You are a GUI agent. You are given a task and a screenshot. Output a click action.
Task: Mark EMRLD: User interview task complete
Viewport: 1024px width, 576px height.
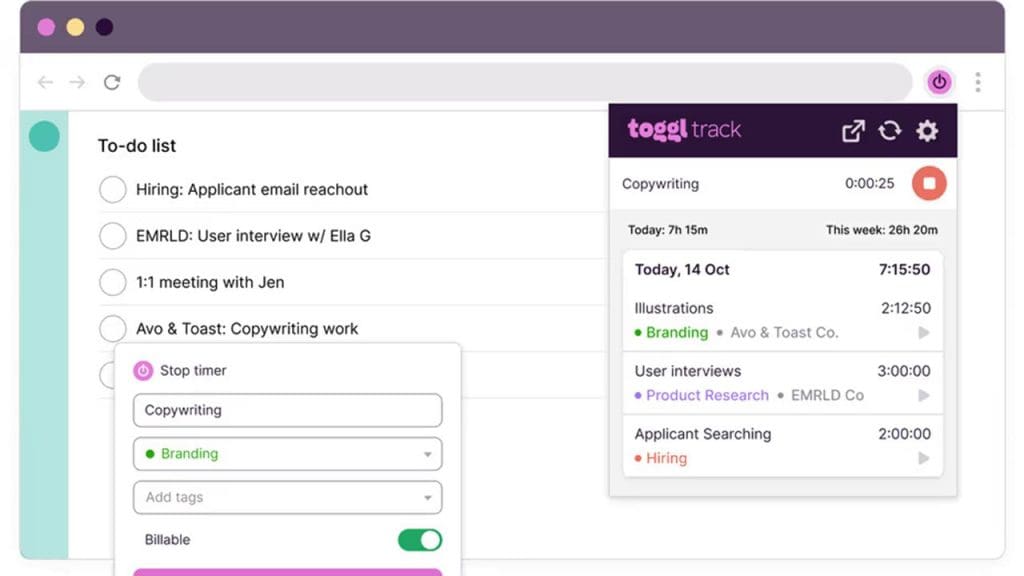[113, 236]
